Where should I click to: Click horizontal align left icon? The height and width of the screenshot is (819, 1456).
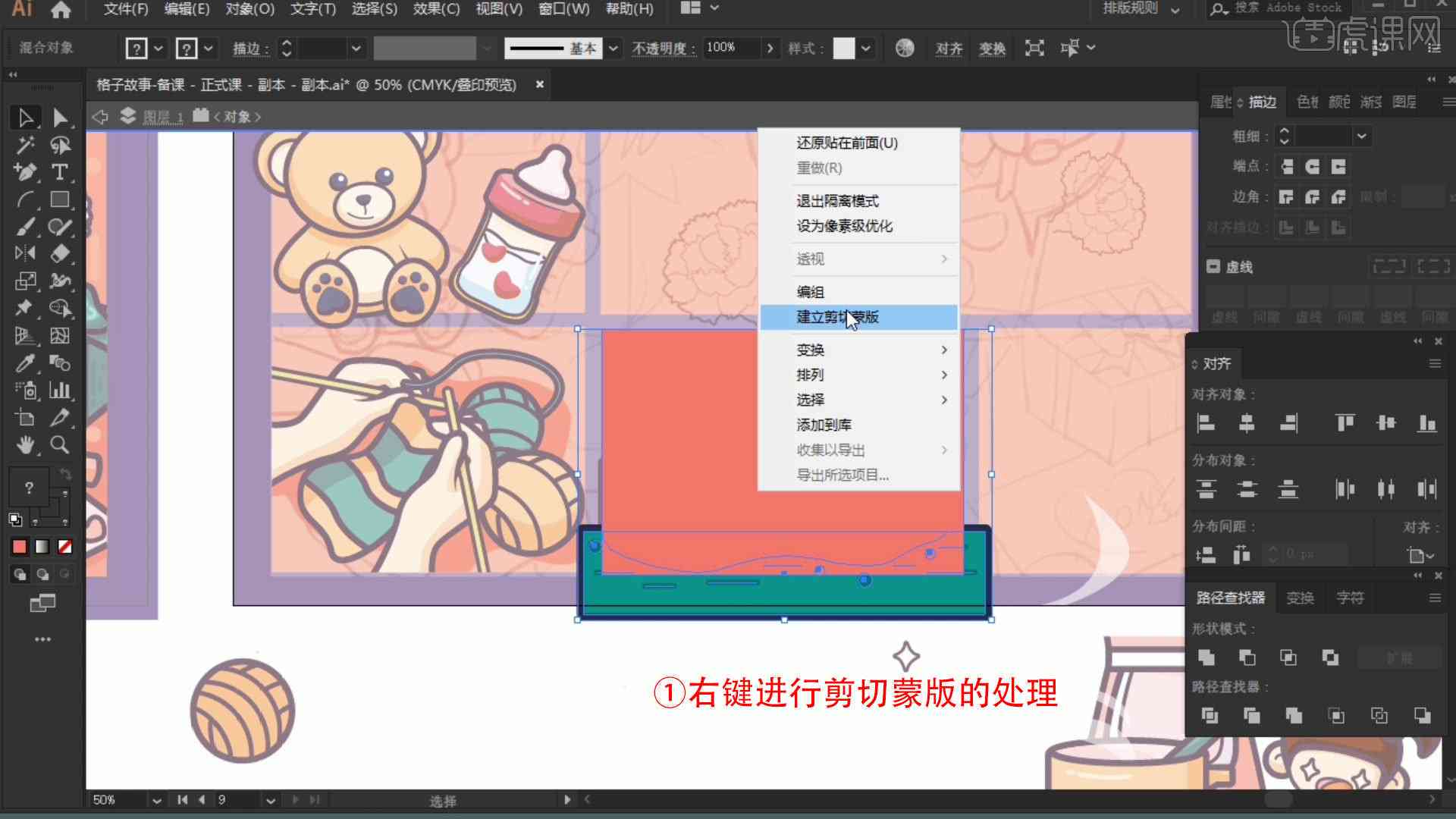(1206, 423)
